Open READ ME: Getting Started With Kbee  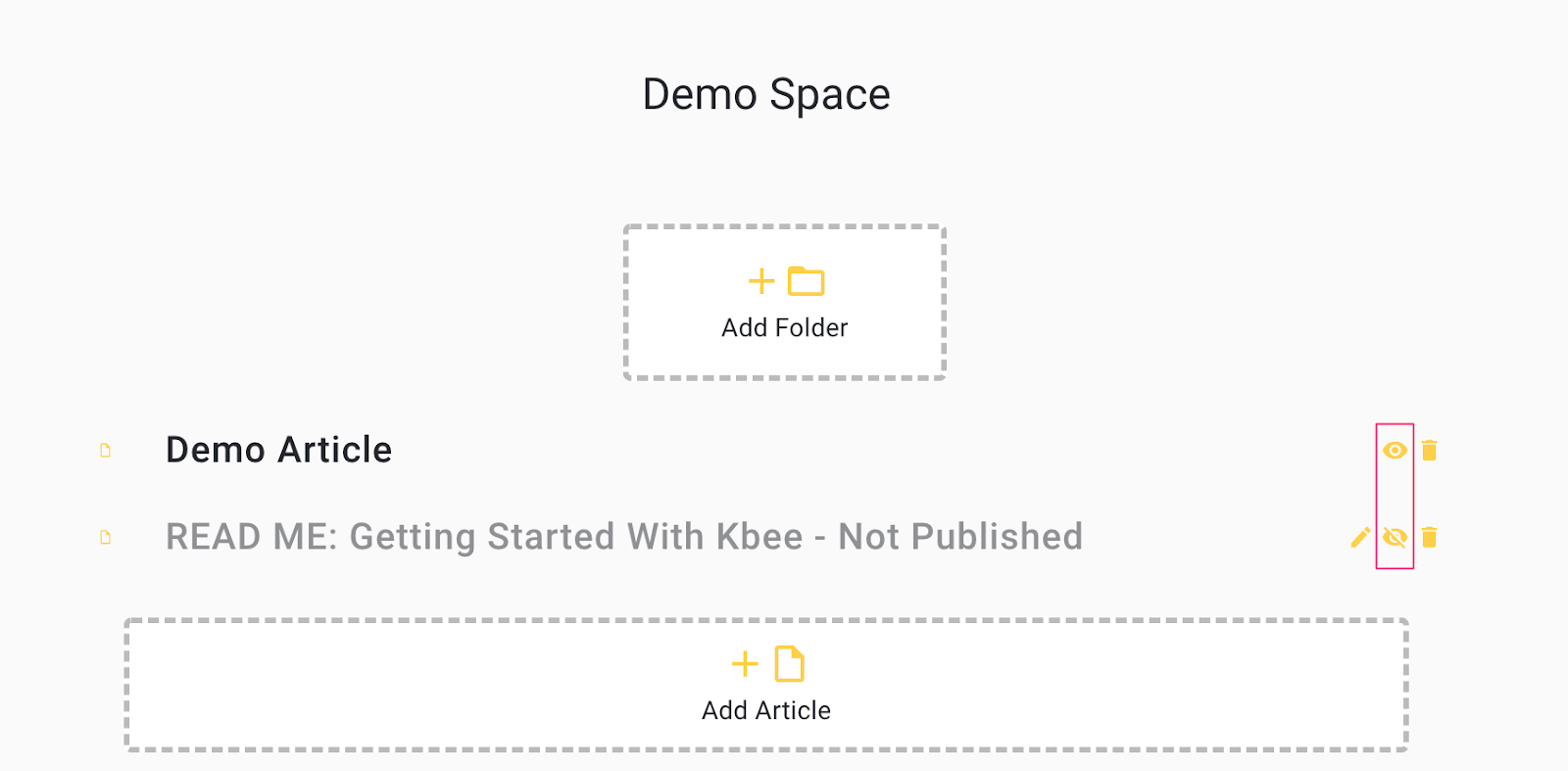(484, 537)
